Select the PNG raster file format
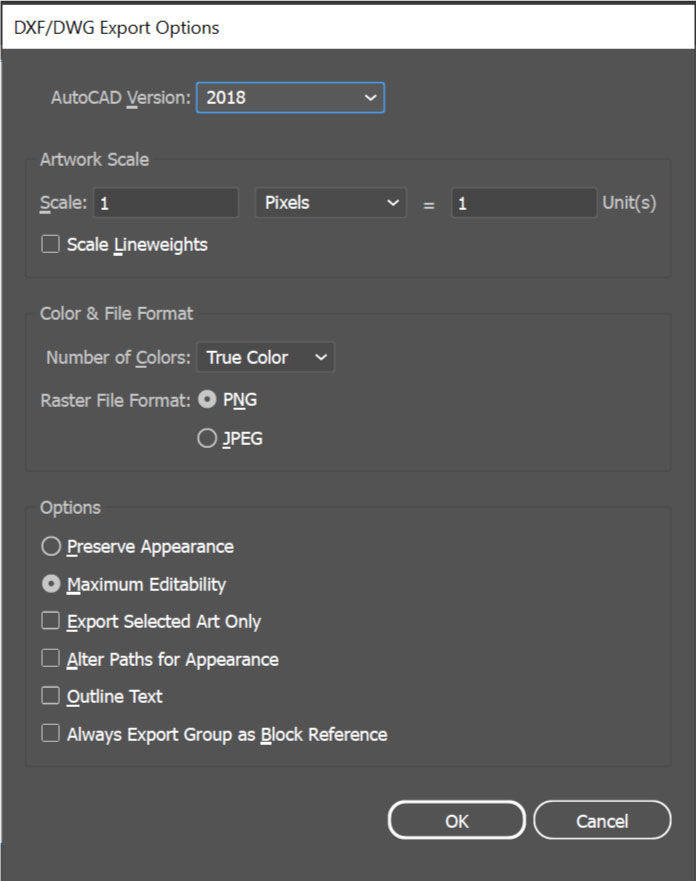Screen dimensions: 696x881 pyautogui.click(x=207, y=399)
